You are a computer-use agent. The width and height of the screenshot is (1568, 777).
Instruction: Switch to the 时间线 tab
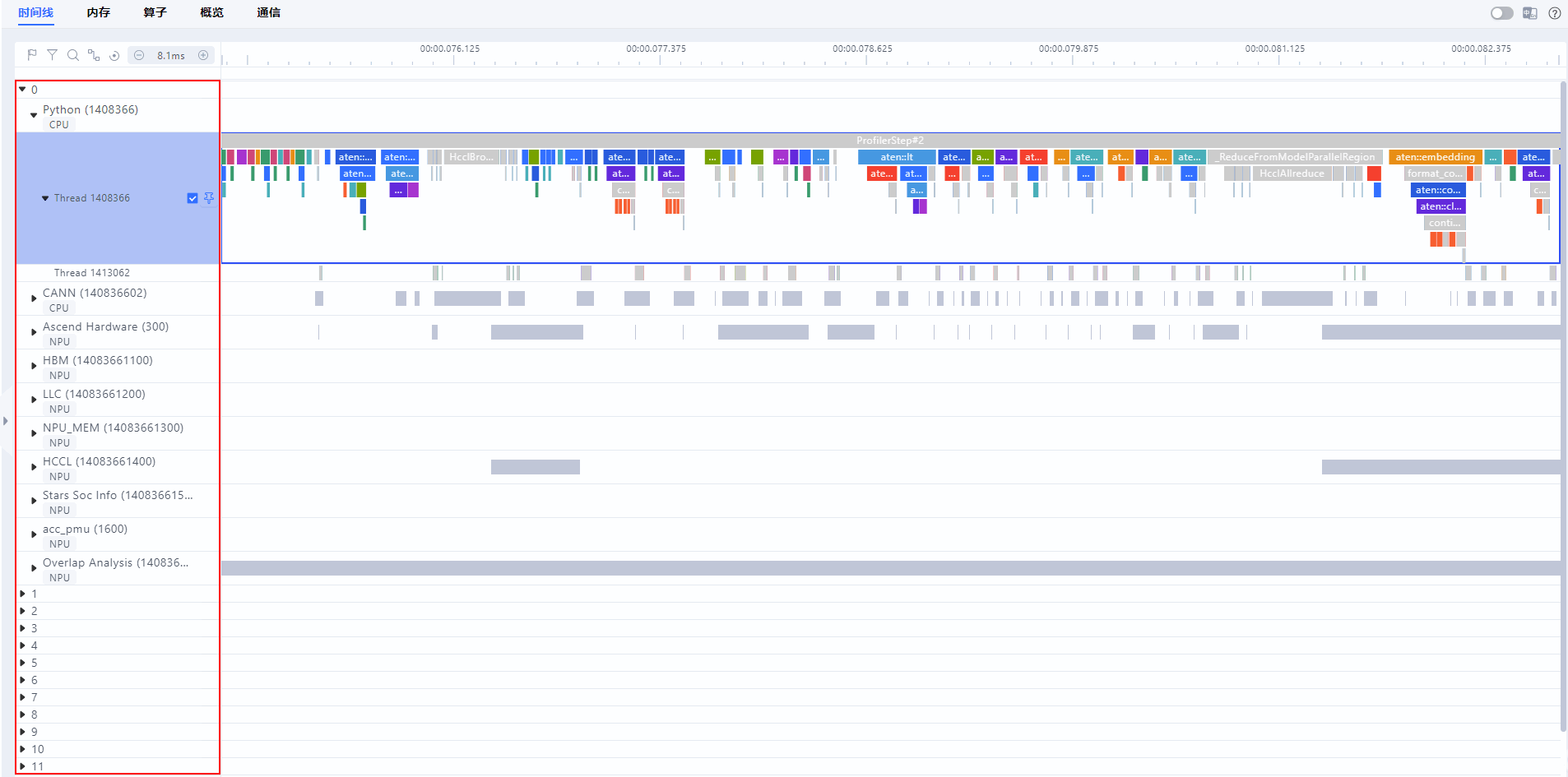point(35,12)
